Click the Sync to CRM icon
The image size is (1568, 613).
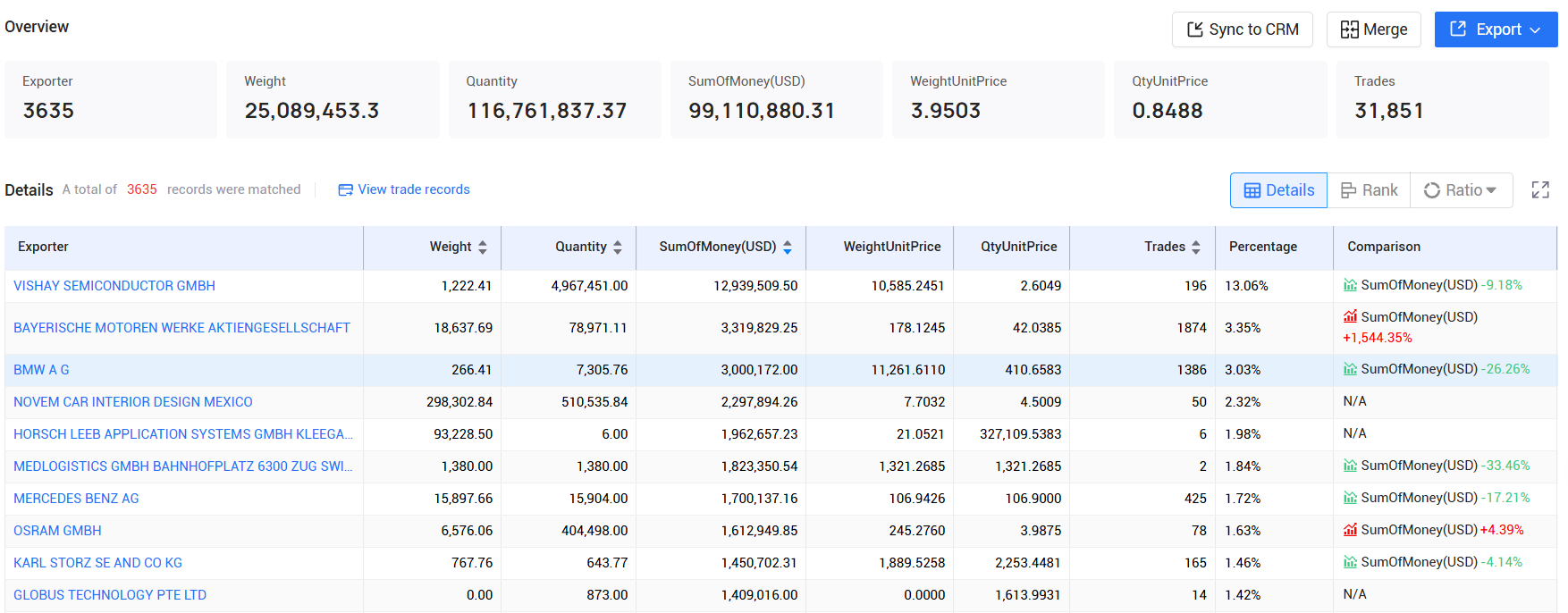coord(1194,29)
